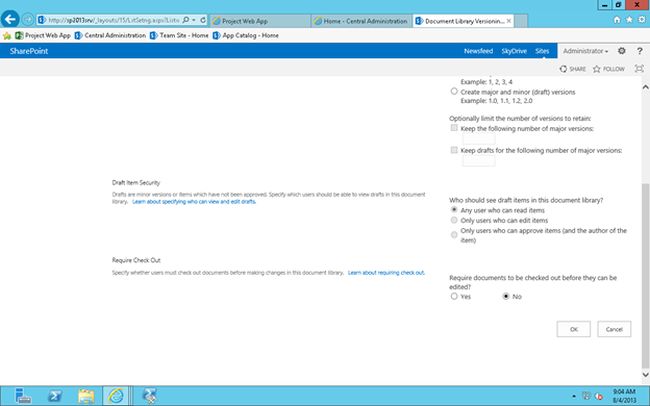
Task: Click the add-to-favorites bar star icon
Action: point(7,36)
